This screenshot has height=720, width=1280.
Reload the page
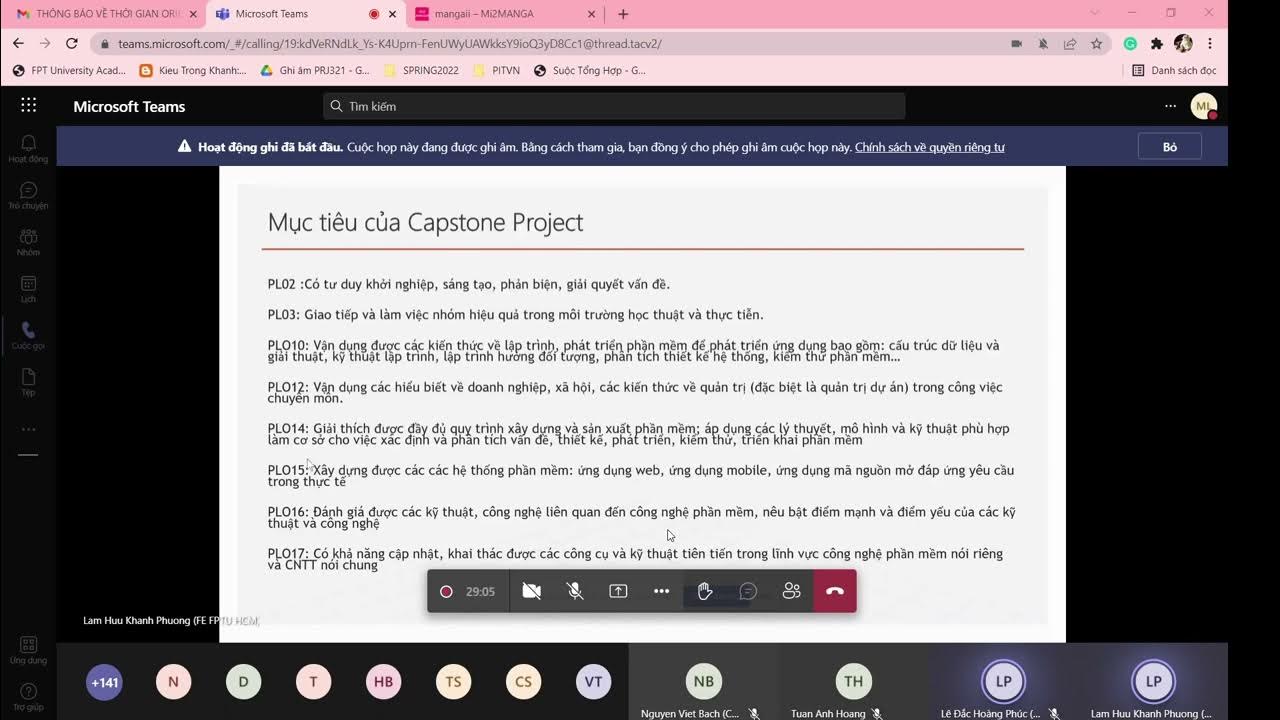coord(71,44)
